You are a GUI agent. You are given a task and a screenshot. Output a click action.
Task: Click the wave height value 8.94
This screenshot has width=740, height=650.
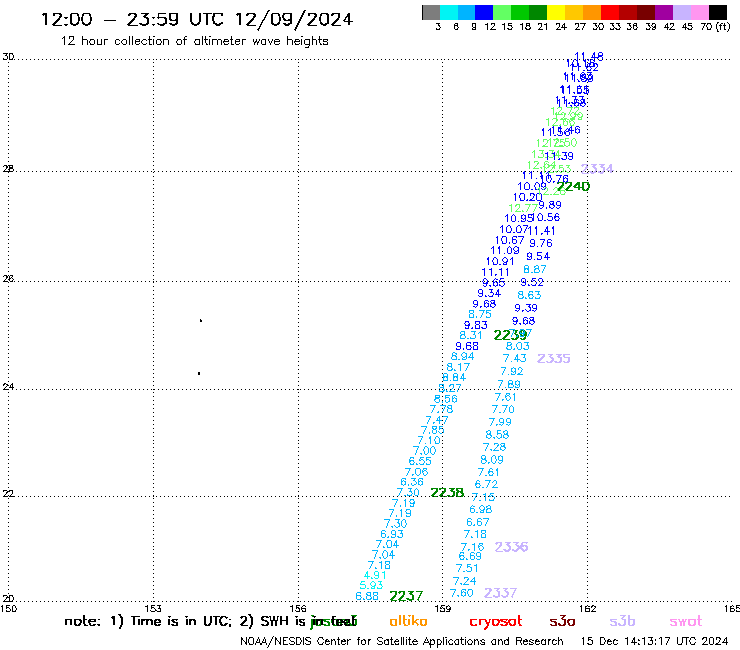(x=462, y=357)
